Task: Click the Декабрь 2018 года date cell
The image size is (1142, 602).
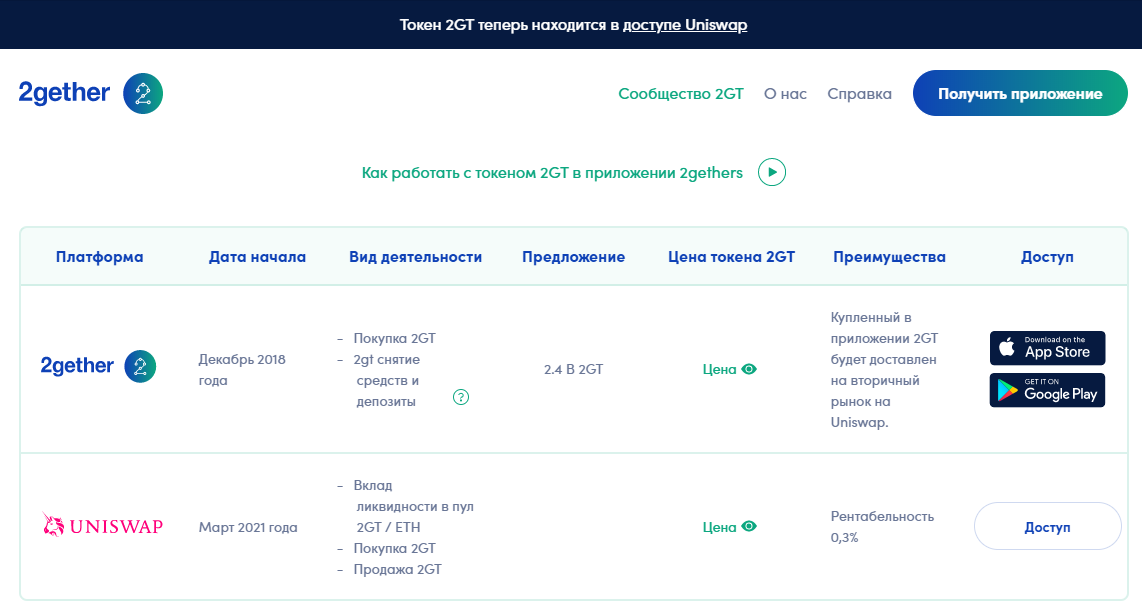Action: tap(242, 370)
